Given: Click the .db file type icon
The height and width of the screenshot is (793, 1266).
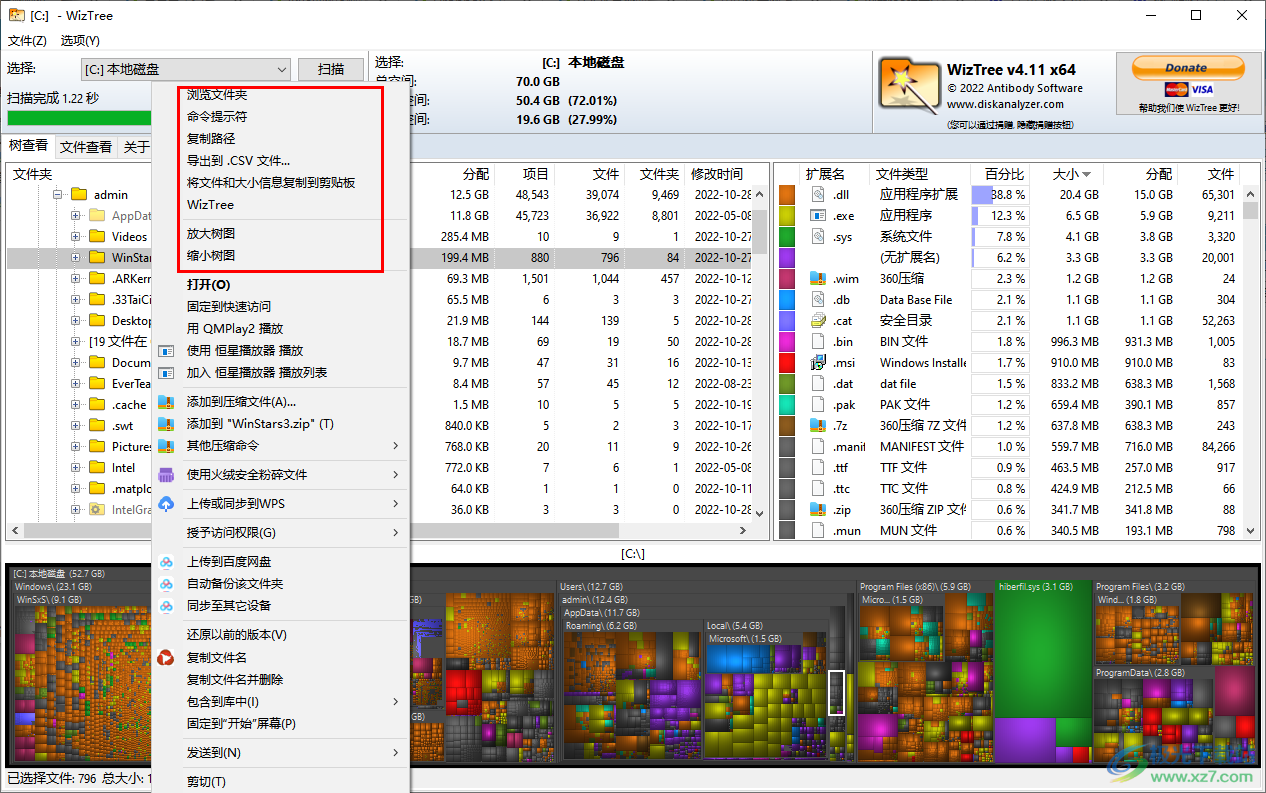Looking at the screenshot, I should 817,299.
